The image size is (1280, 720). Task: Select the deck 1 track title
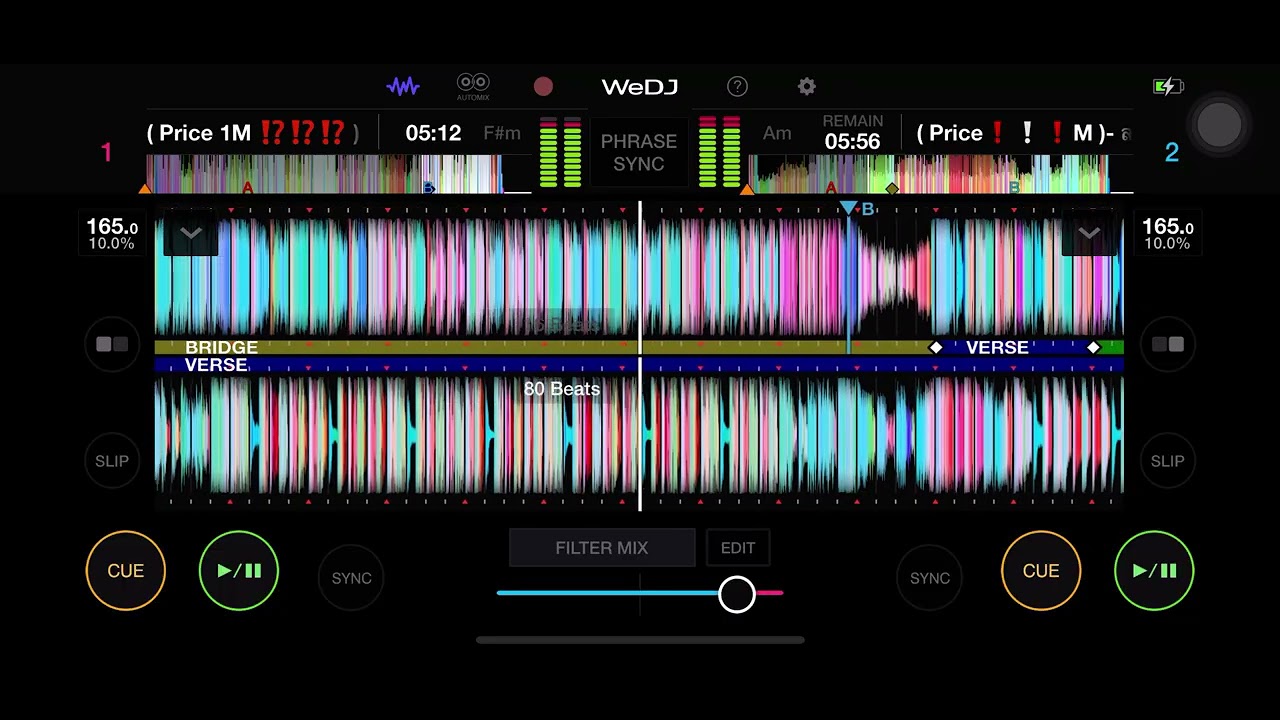pyautogui.click(x=253, y=133)
